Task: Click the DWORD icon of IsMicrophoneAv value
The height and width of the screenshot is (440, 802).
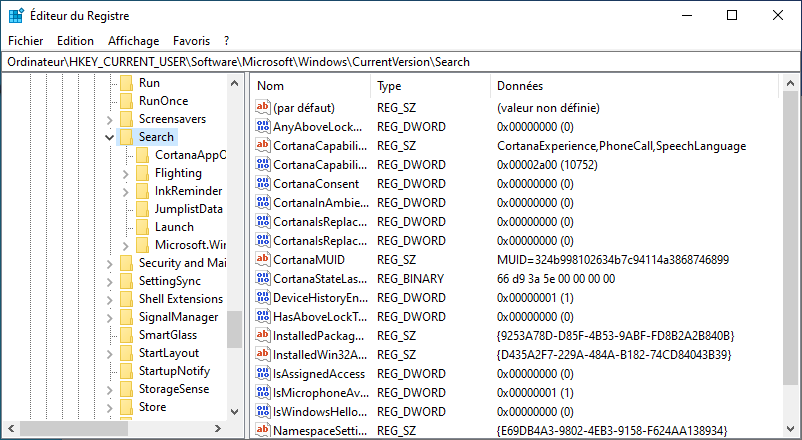Action: [263, 392]
